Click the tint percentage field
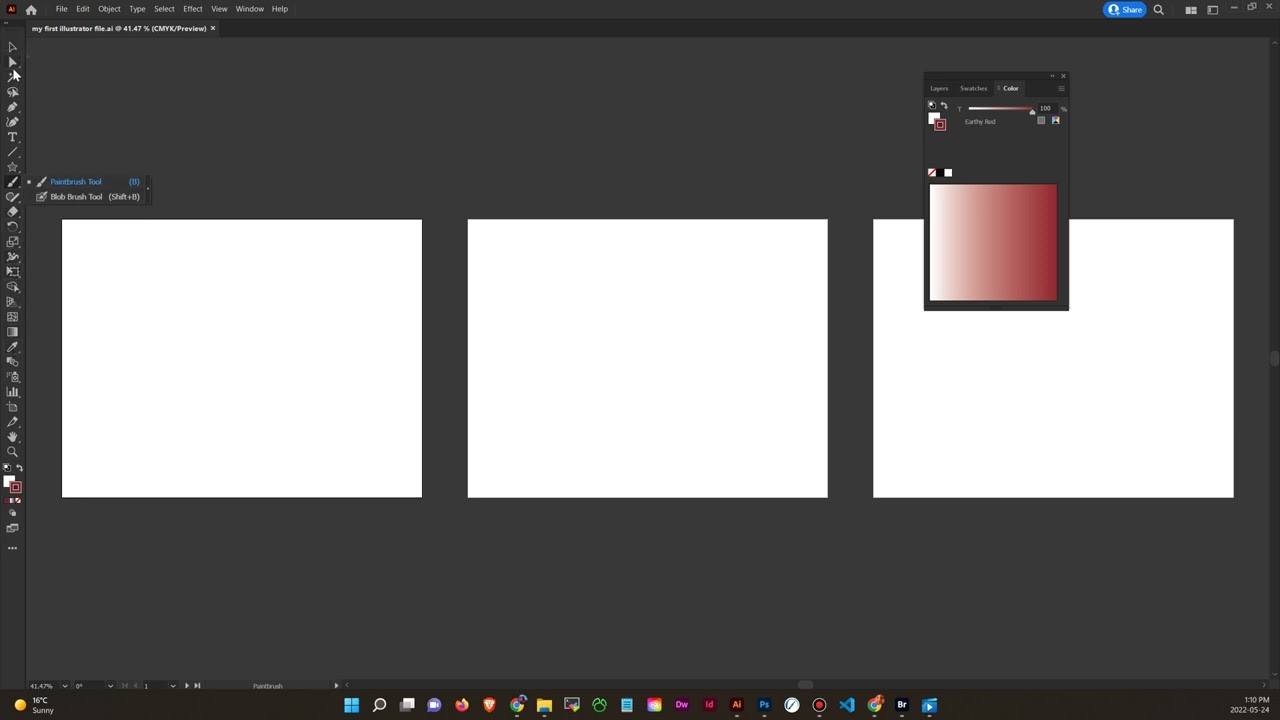 click(x=1047, y=108)
